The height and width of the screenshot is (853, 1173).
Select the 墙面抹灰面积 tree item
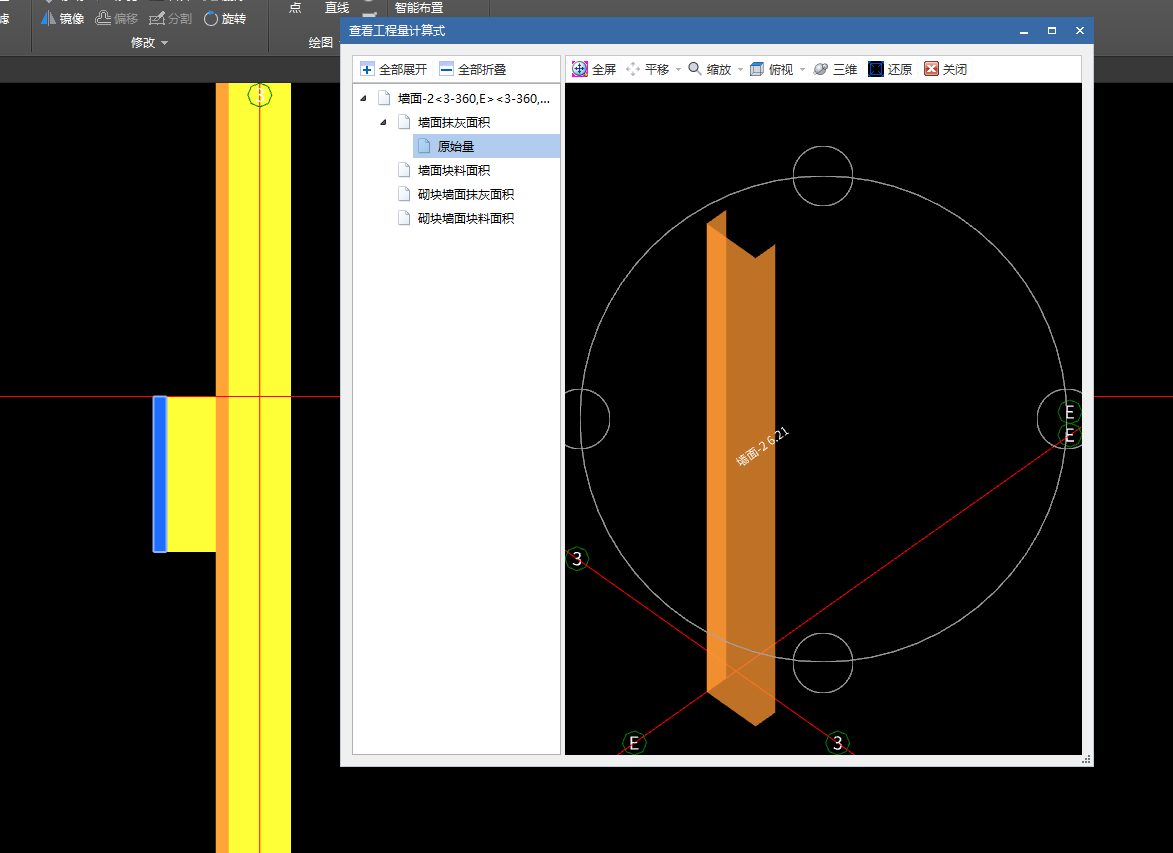pyautogui.click(x=453, y=122)
